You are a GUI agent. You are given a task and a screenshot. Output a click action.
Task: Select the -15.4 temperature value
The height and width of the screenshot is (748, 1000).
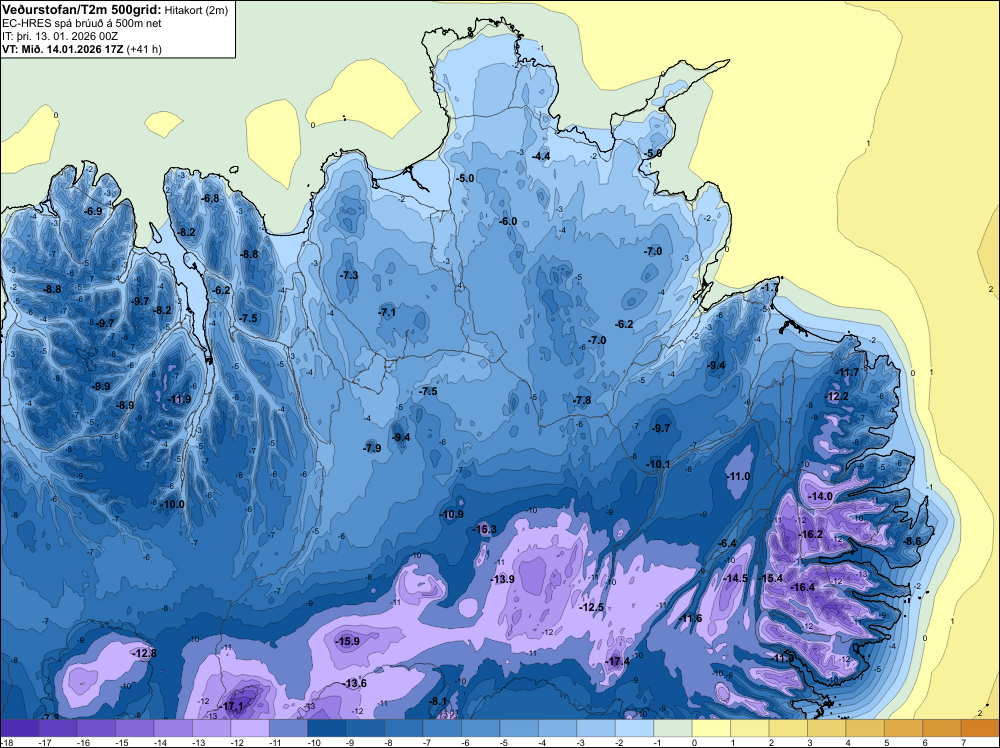770,578
